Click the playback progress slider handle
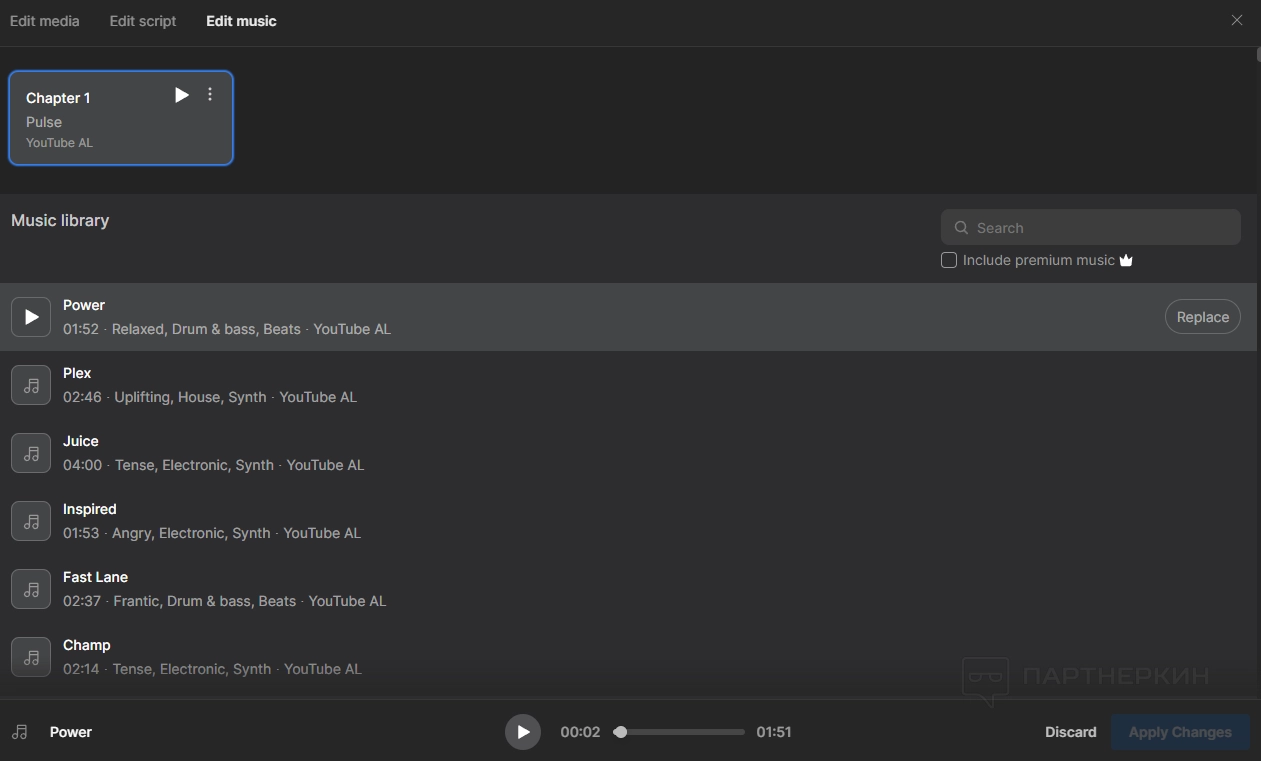Viewport: 1261px width, 761px height. (620, 732)
